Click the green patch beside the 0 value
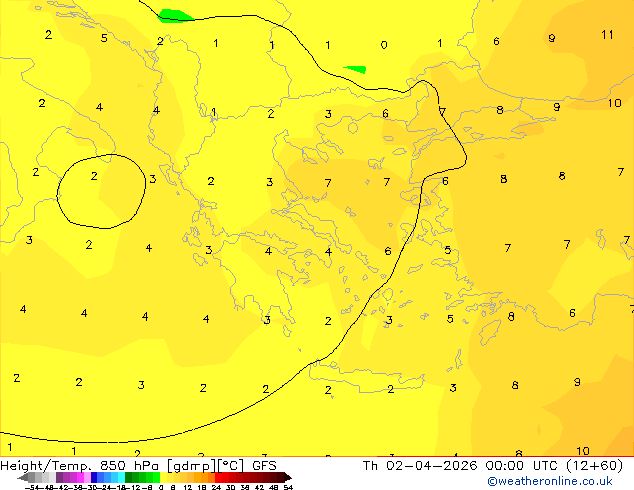Screen dimensions: 634x490 [355, 70]
